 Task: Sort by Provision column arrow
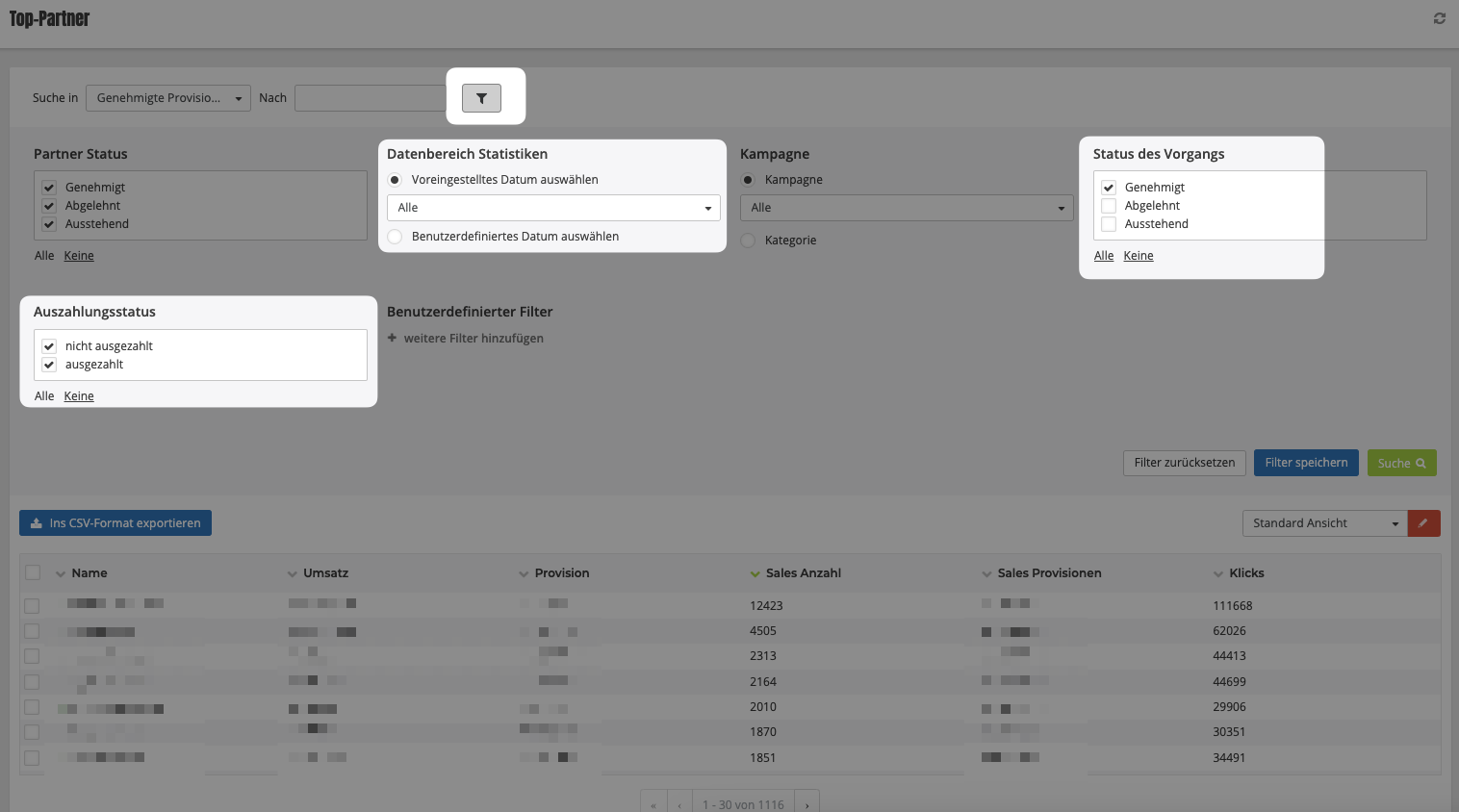coord(524,574)
